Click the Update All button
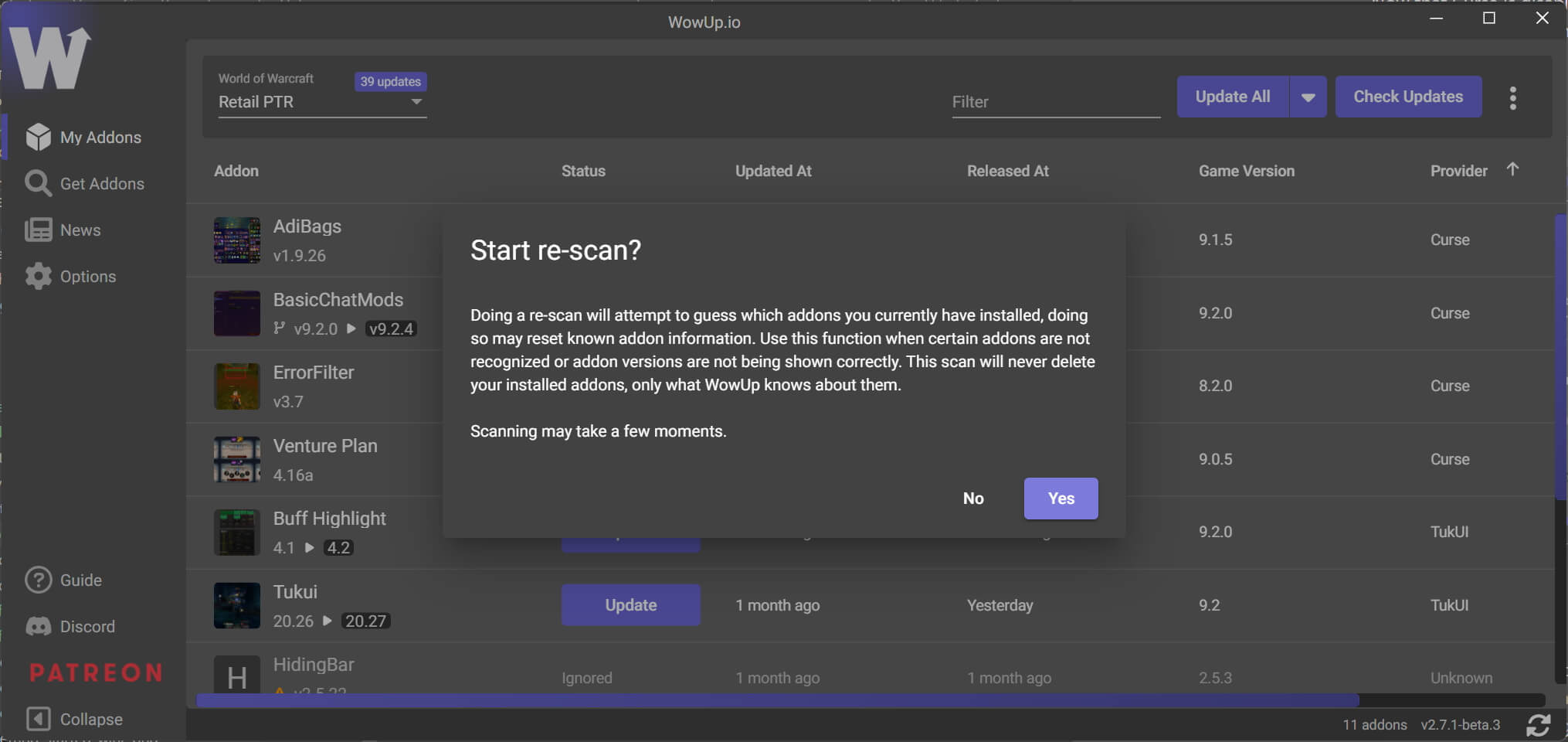The width and height of the screenshot is (1568, 742). pos(1233,97)
